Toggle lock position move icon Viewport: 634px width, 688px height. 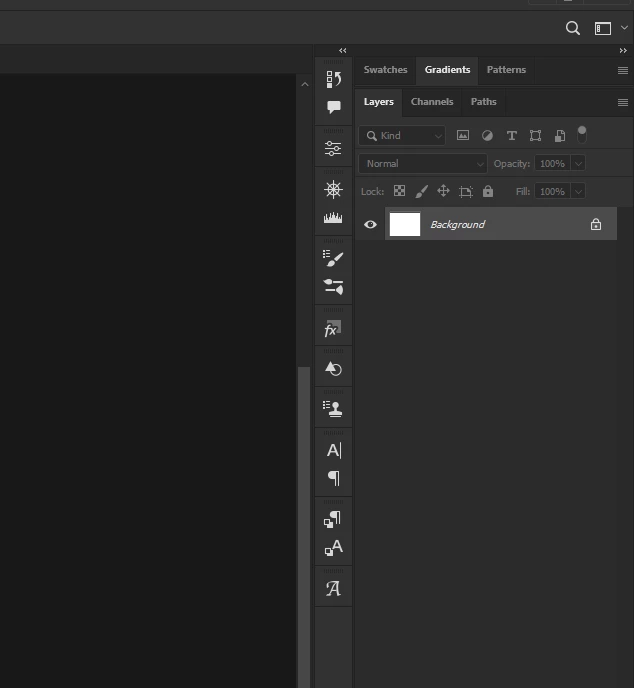pos(444,191)
